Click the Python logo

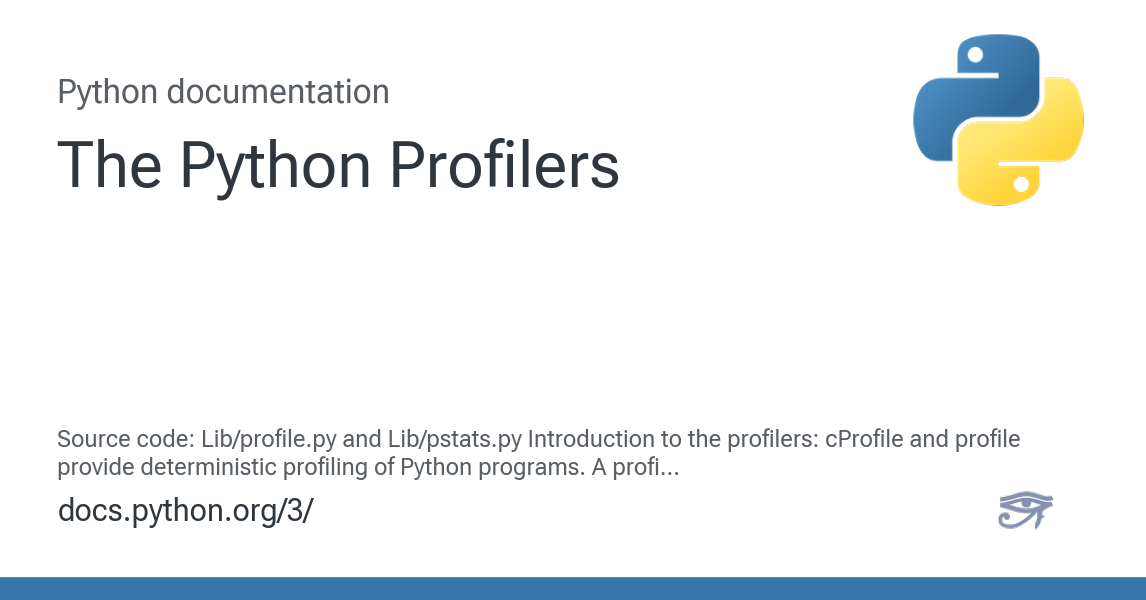(998, 120)
